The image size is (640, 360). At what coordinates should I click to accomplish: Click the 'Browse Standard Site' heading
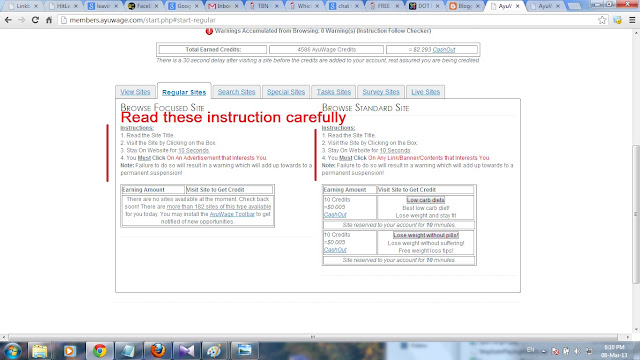(365, 108)
